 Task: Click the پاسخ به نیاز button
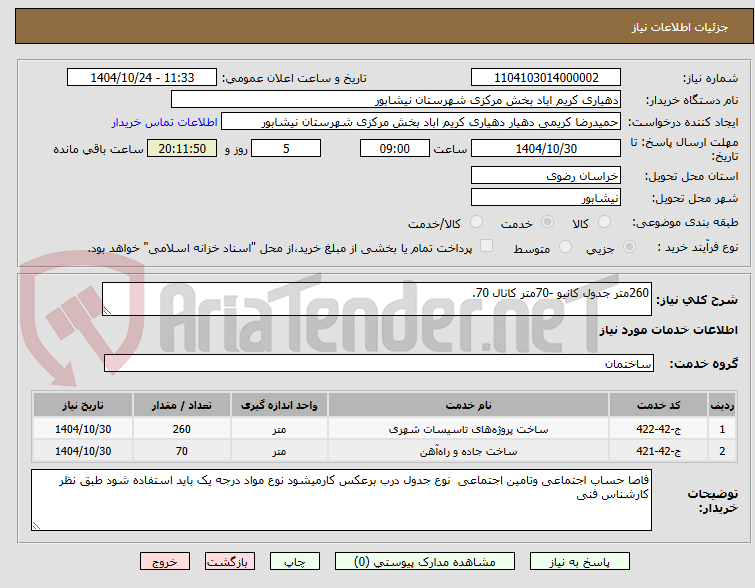pyautogui.click(x=580, y=562)
